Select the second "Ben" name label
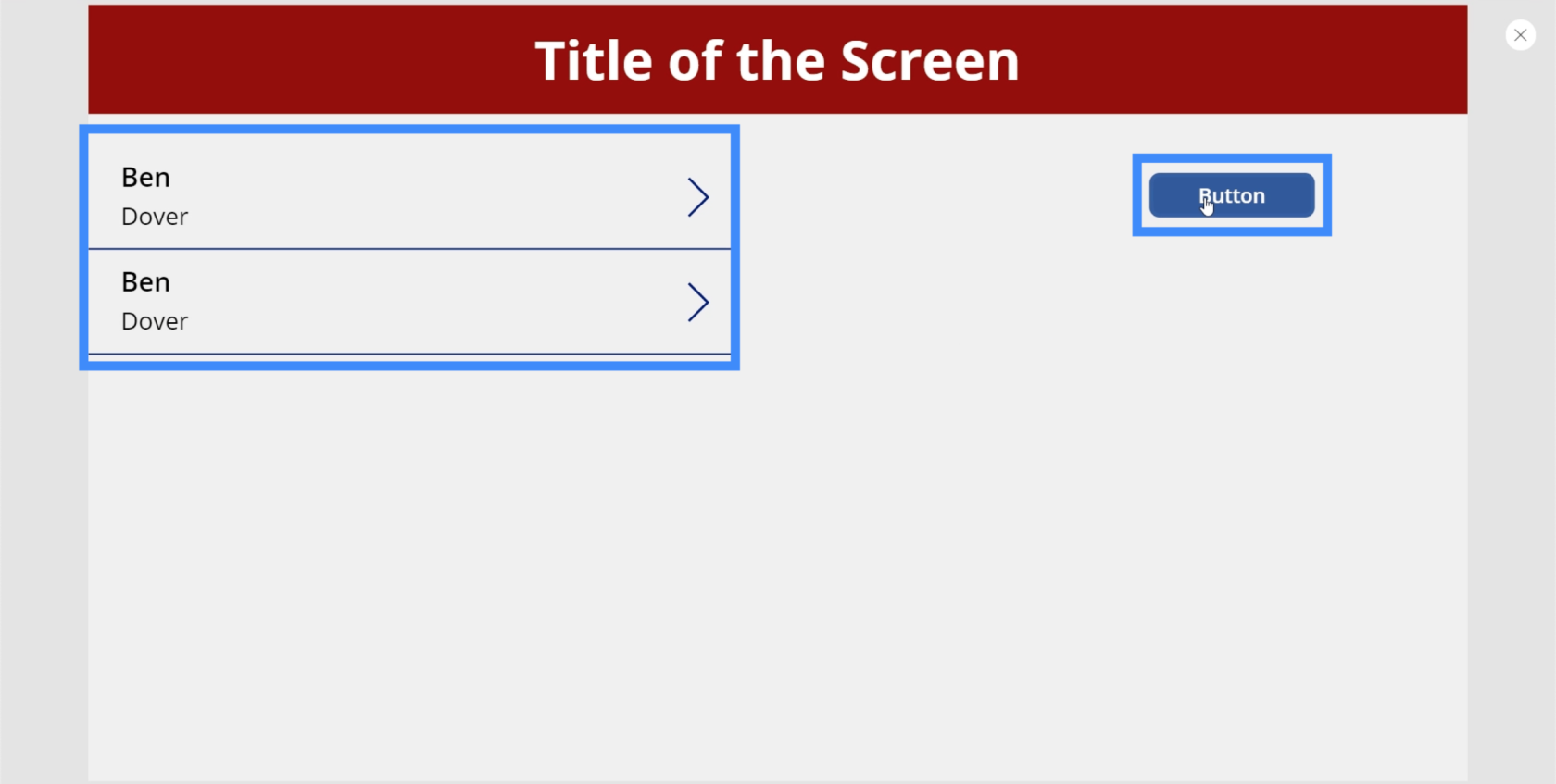 [145, 281]
